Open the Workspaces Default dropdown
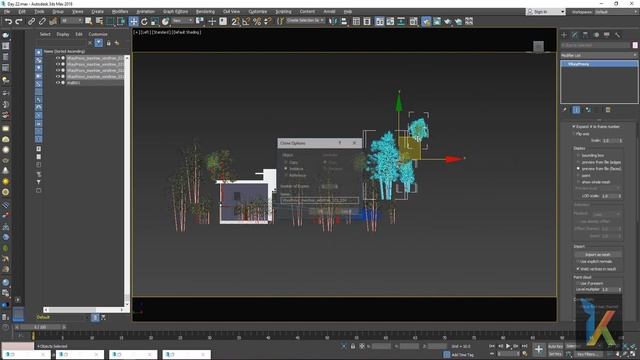 (x=616, y=12)
